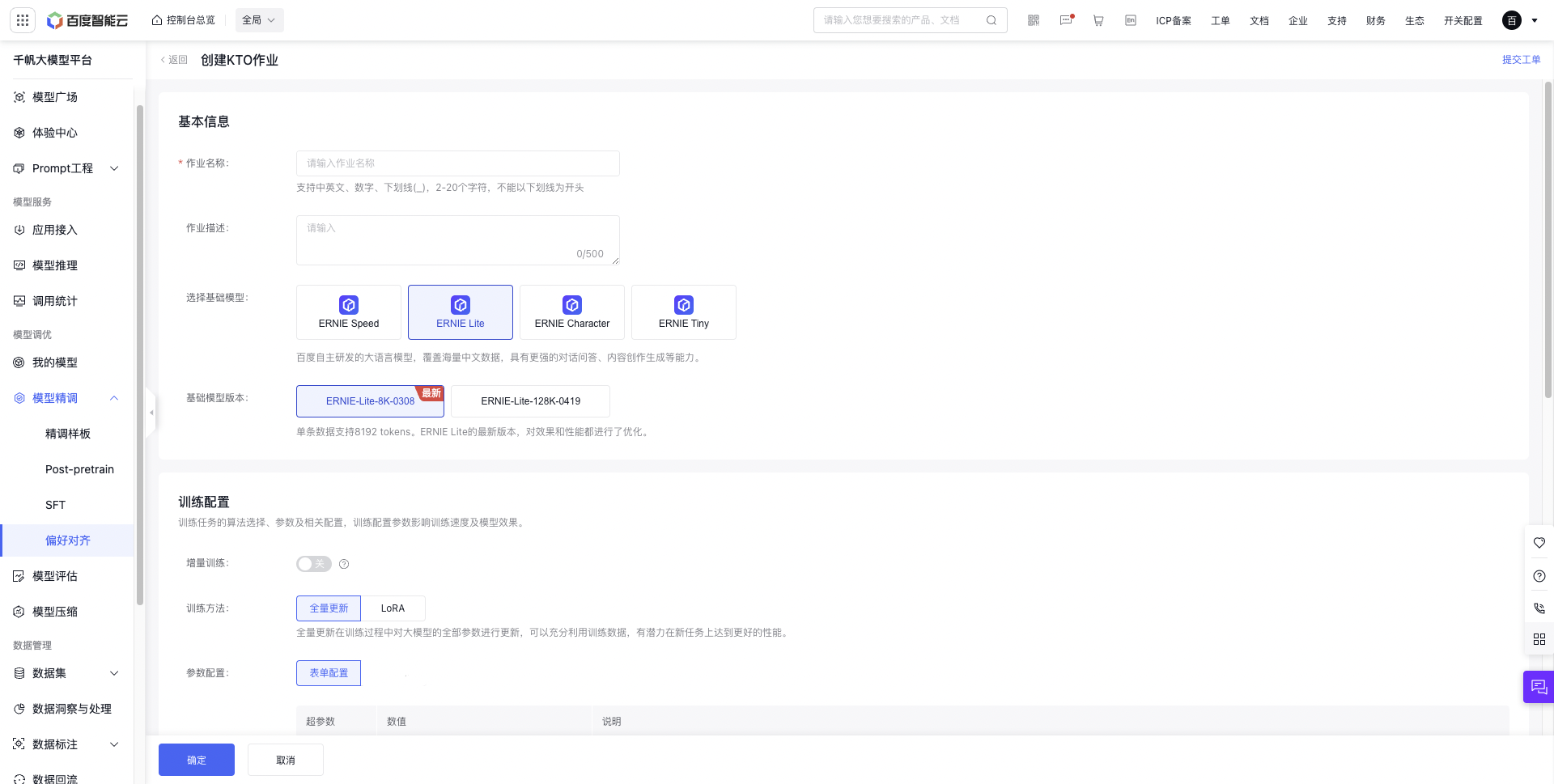Click the floating favorite heart icon
The width and height of the screenshot is (1554, 784).
coord(1539,543)
